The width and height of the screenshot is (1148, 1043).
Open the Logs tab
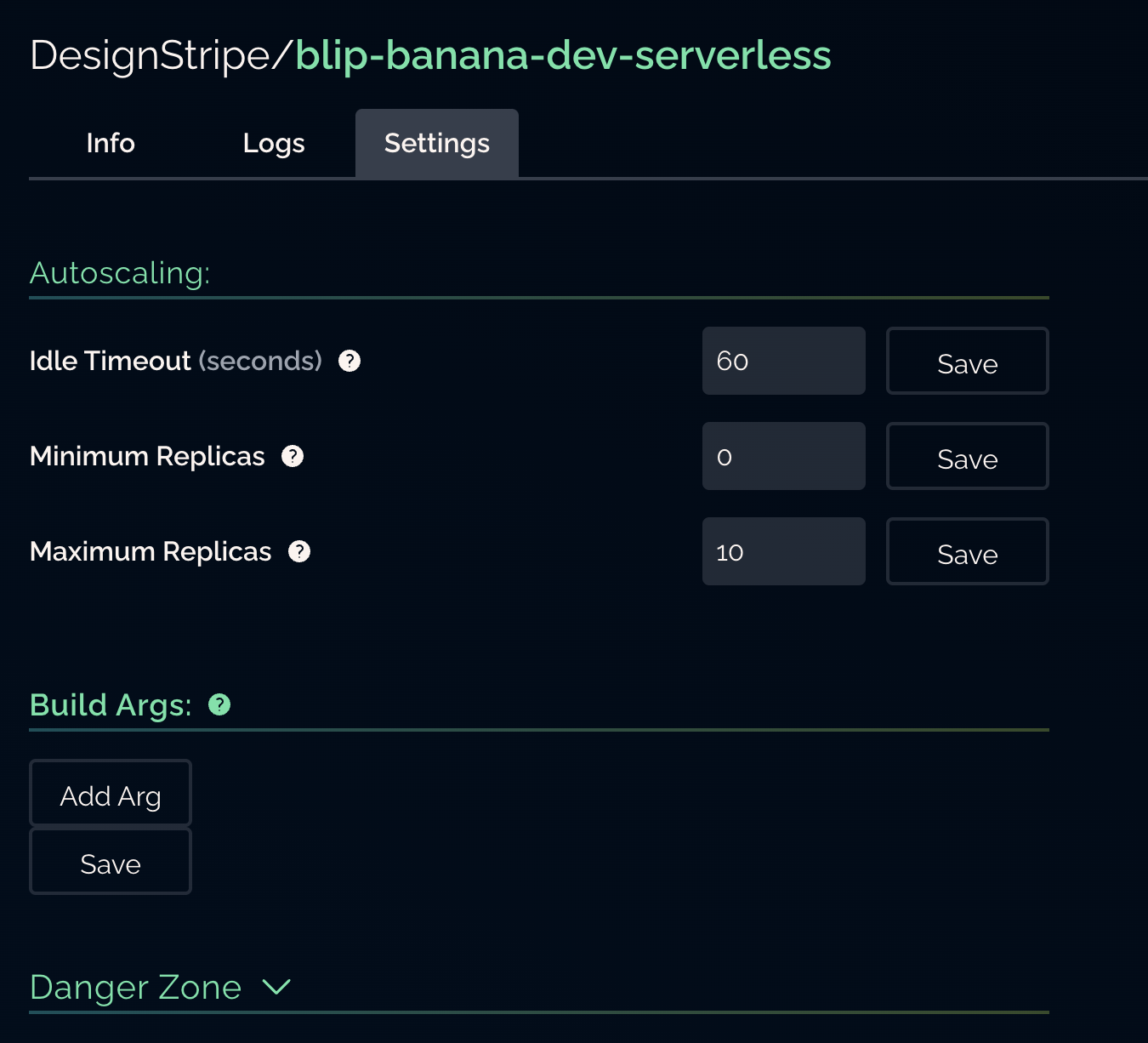(x=274, y=143)
